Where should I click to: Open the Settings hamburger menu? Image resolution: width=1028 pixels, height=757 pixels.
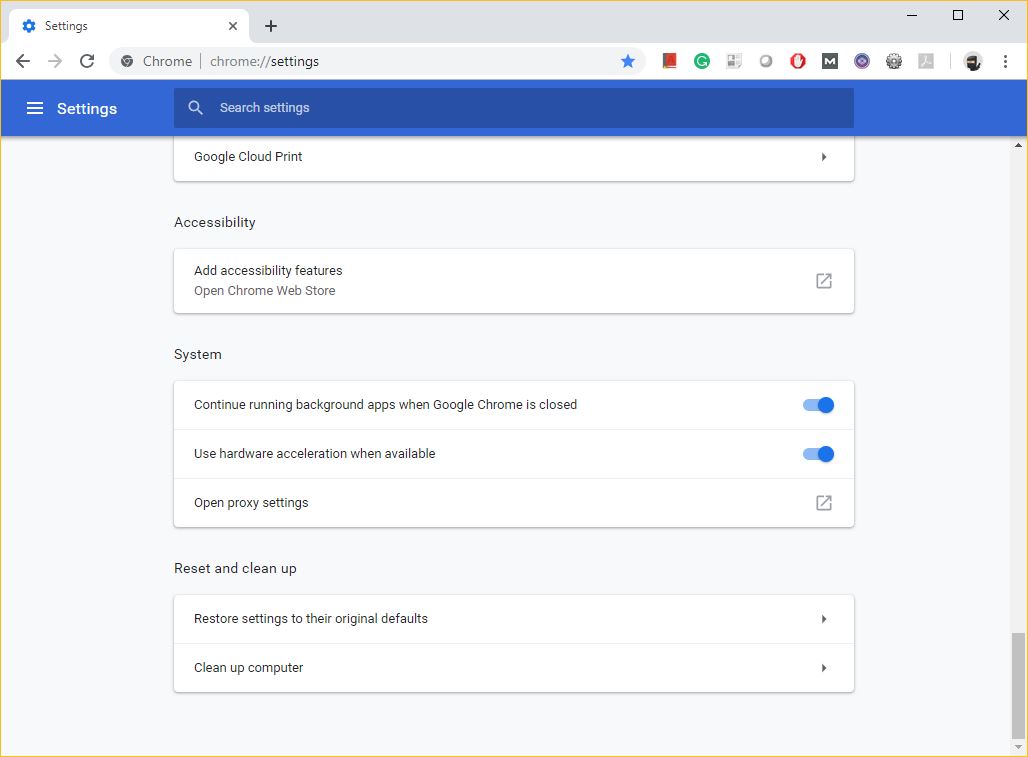pos(35,108)
